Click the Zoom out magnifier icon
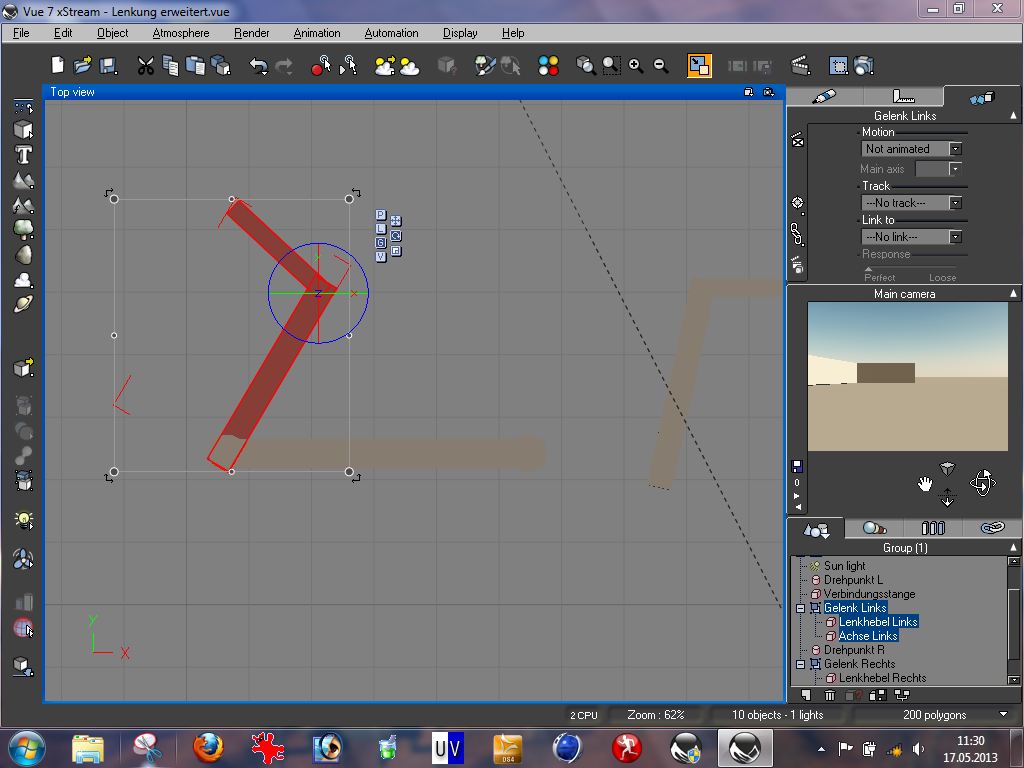 pos(661,65)
